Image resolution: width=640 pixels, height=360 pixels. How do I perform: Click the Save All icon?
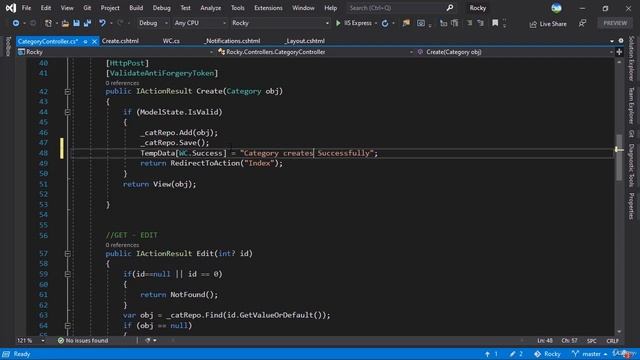(x=87, y=23)
